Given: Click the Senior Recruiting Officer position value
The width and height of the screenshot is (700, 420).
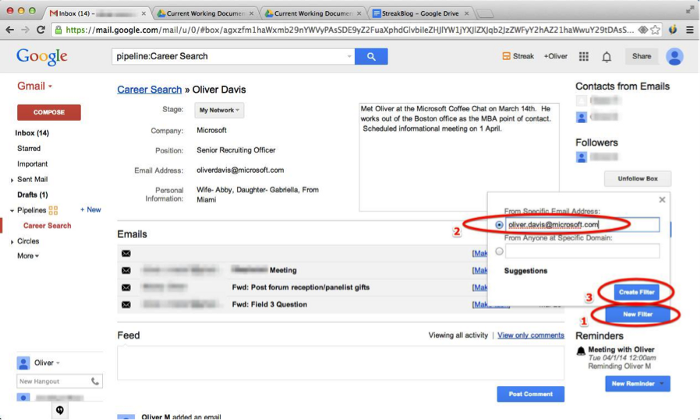Looking at the screenshot, I should point(236,150).
